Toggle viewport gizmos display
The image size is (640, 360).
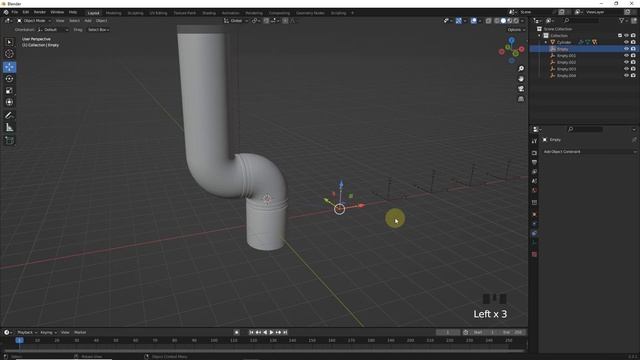(x=458, y=20)
